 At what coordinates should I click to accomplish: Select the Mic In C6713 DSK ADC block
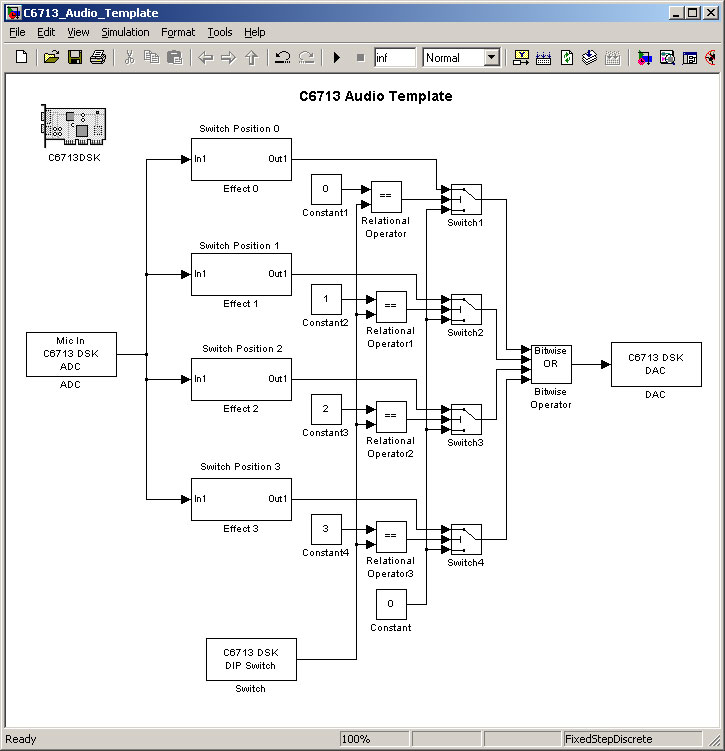click(x=71, y=354)
